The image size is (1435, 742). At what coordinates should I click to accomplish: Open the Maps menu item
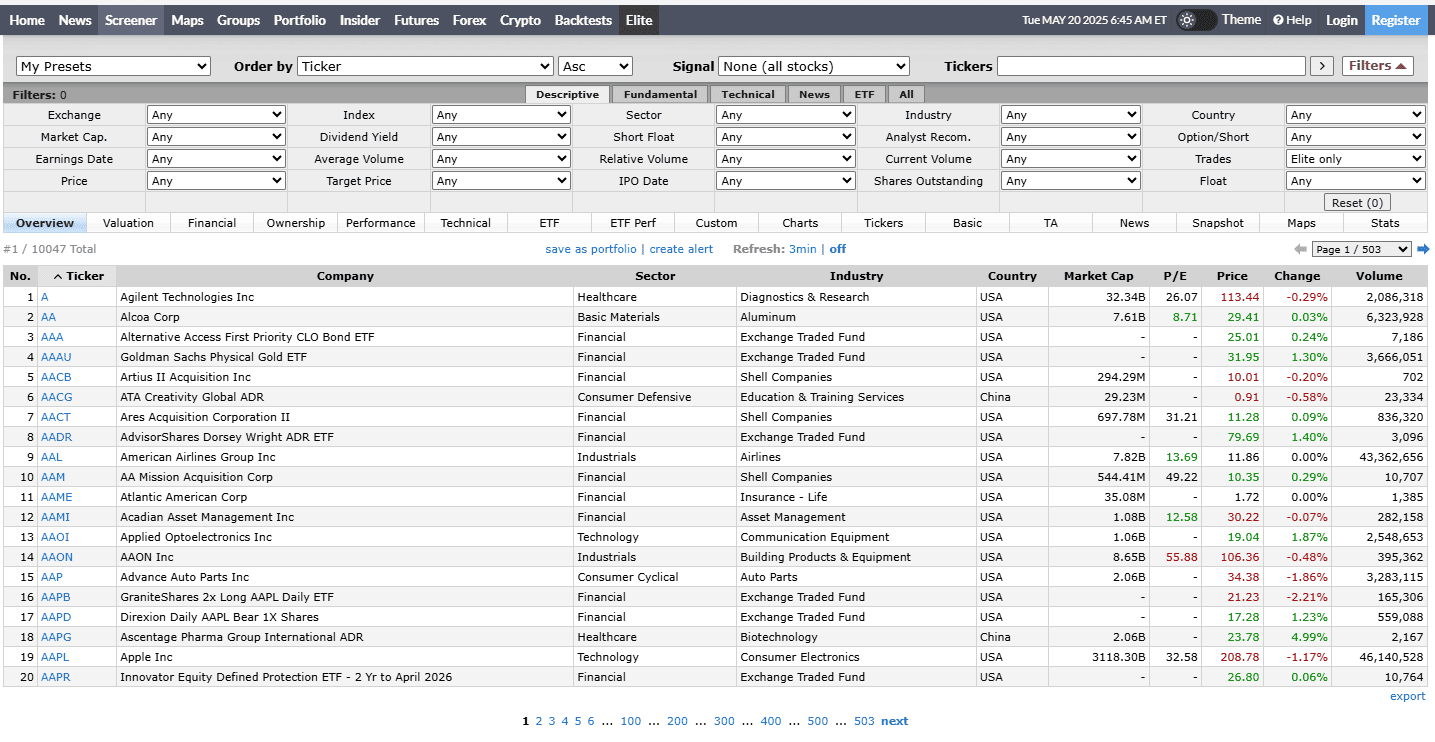(187, 20)
